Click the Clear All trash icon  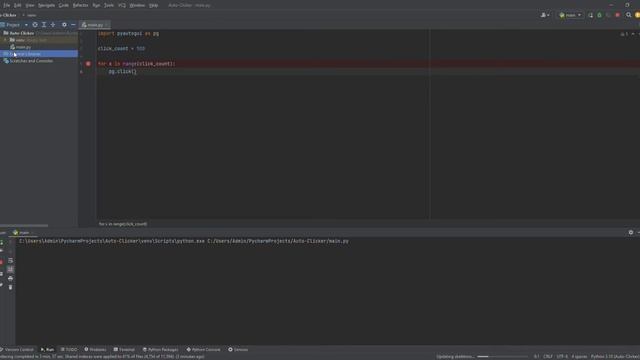tap(11, 287)
